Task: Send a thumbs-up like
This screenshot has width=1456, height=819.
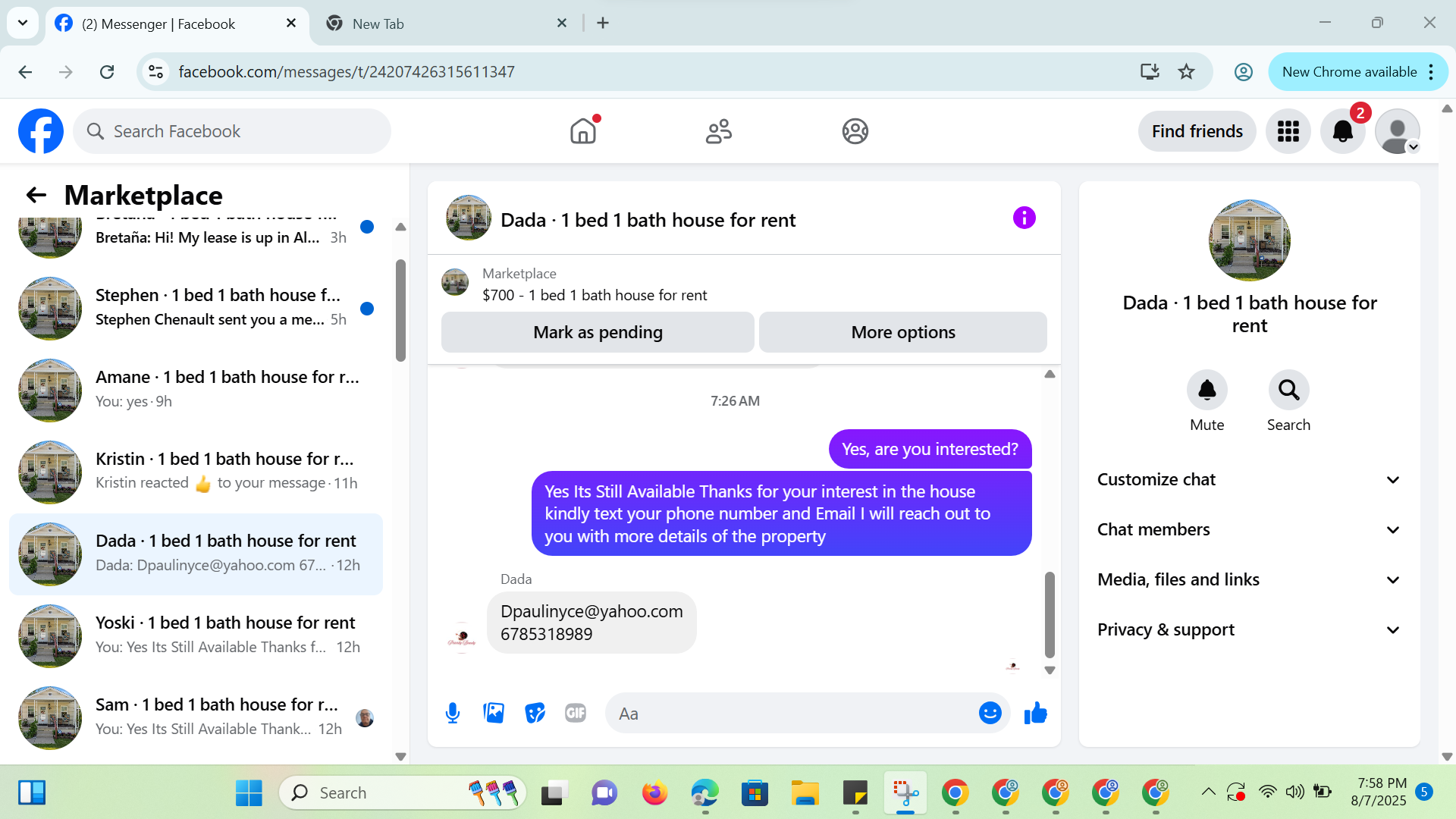Action: point(1035,714)
